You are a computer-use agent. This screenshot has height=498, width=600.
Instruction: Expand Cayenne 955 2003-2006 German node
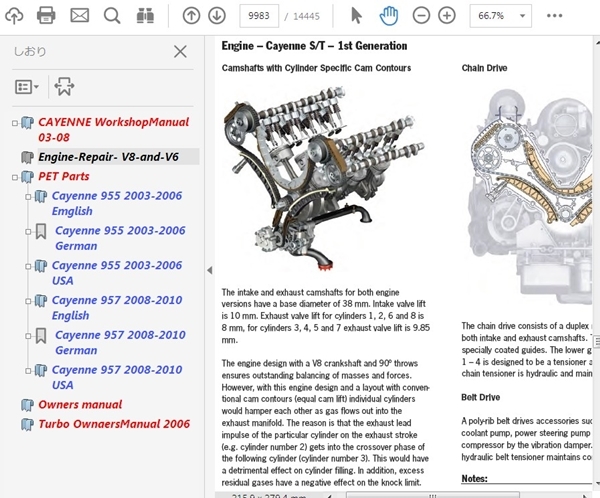tap(28, 232)
